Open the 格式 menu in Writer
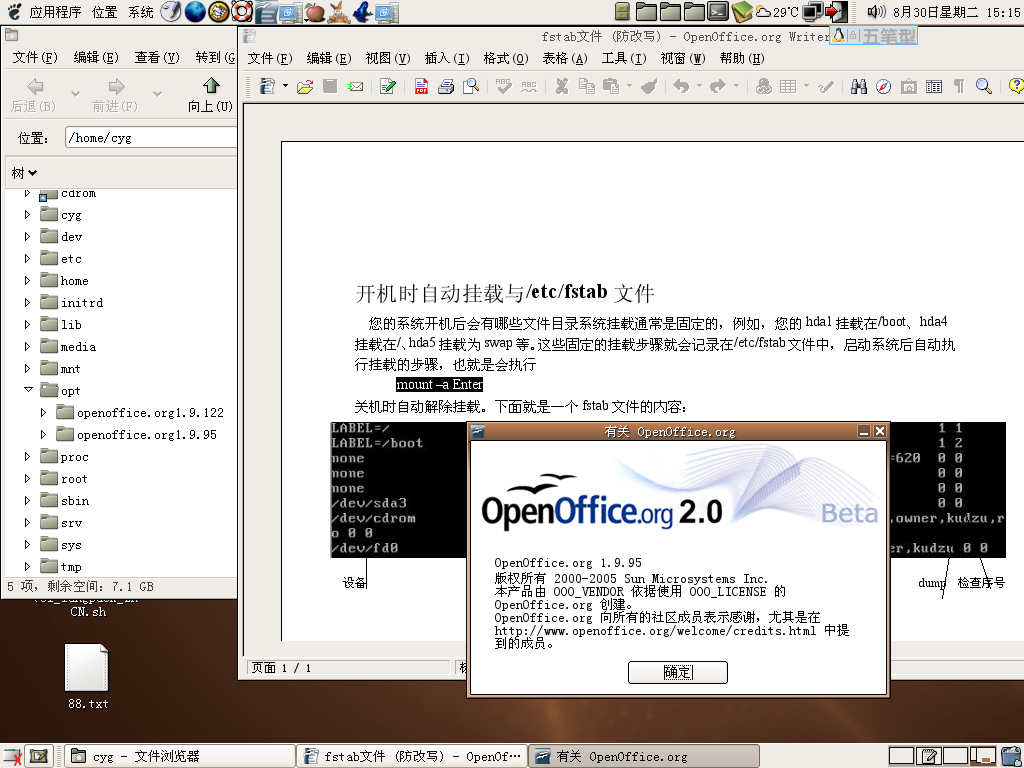The image size is (1024, 768). coord(505,58)
